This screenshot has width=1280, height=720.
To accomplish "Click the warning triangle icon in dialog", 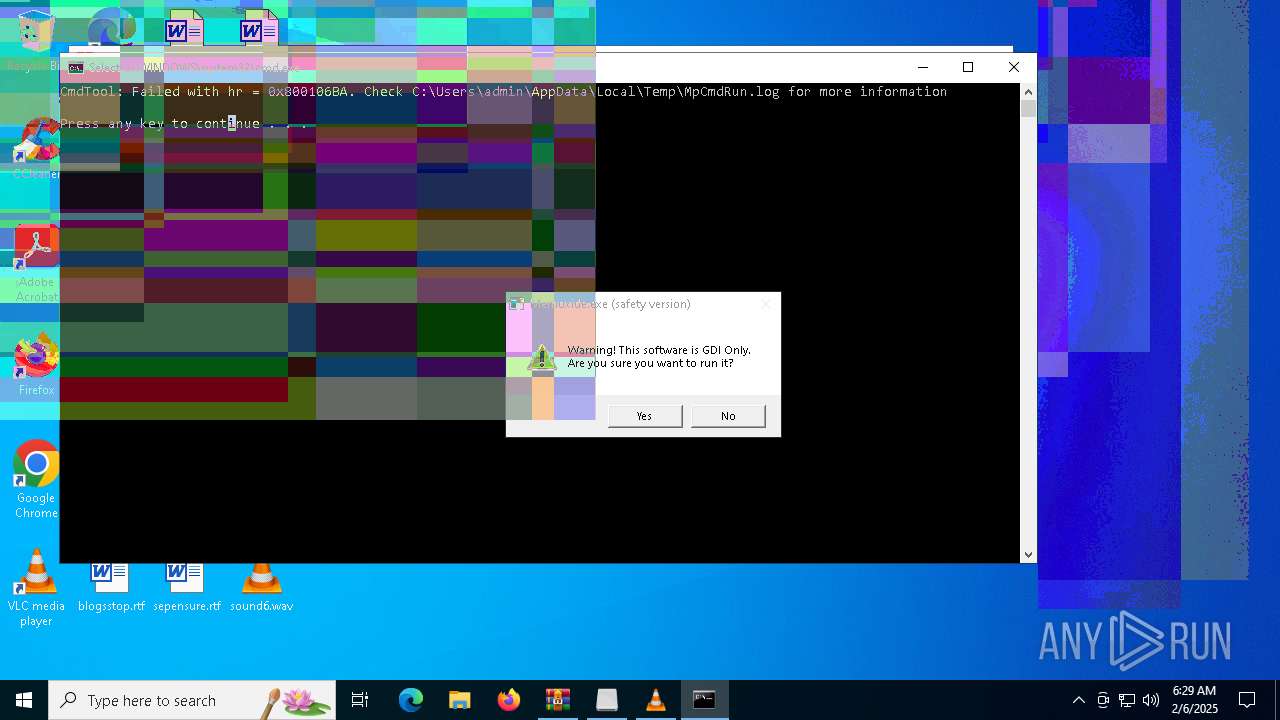I will click(x=542, y=356).
